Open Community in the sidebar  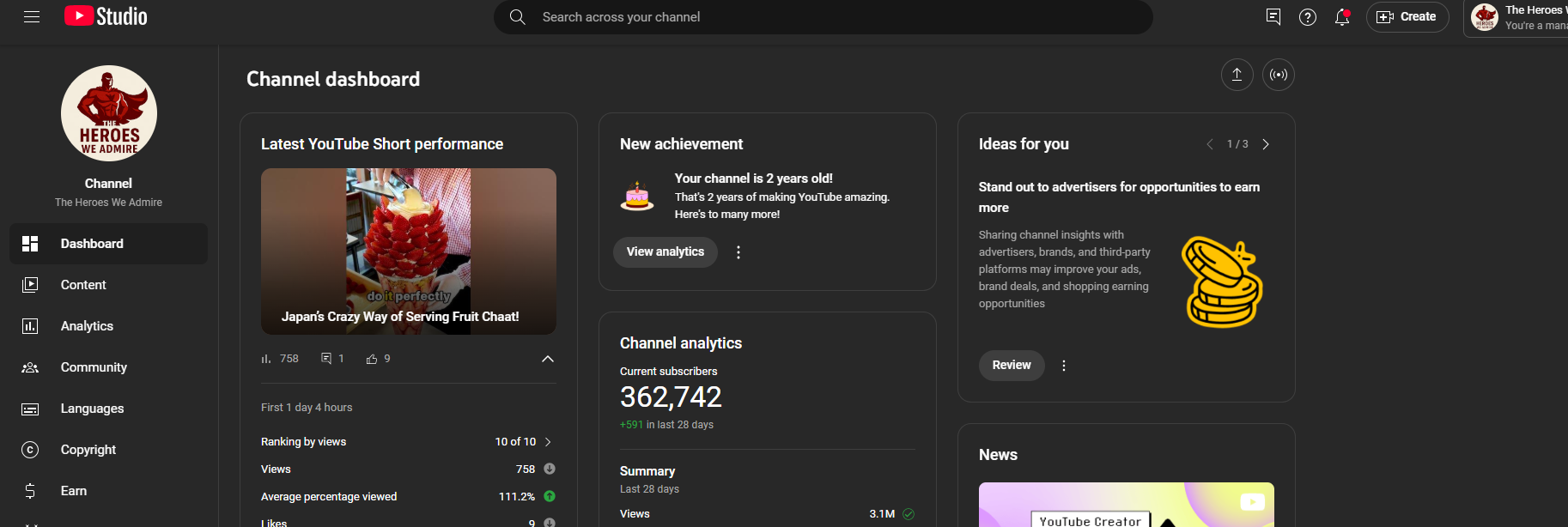click(x=109, y=367)
